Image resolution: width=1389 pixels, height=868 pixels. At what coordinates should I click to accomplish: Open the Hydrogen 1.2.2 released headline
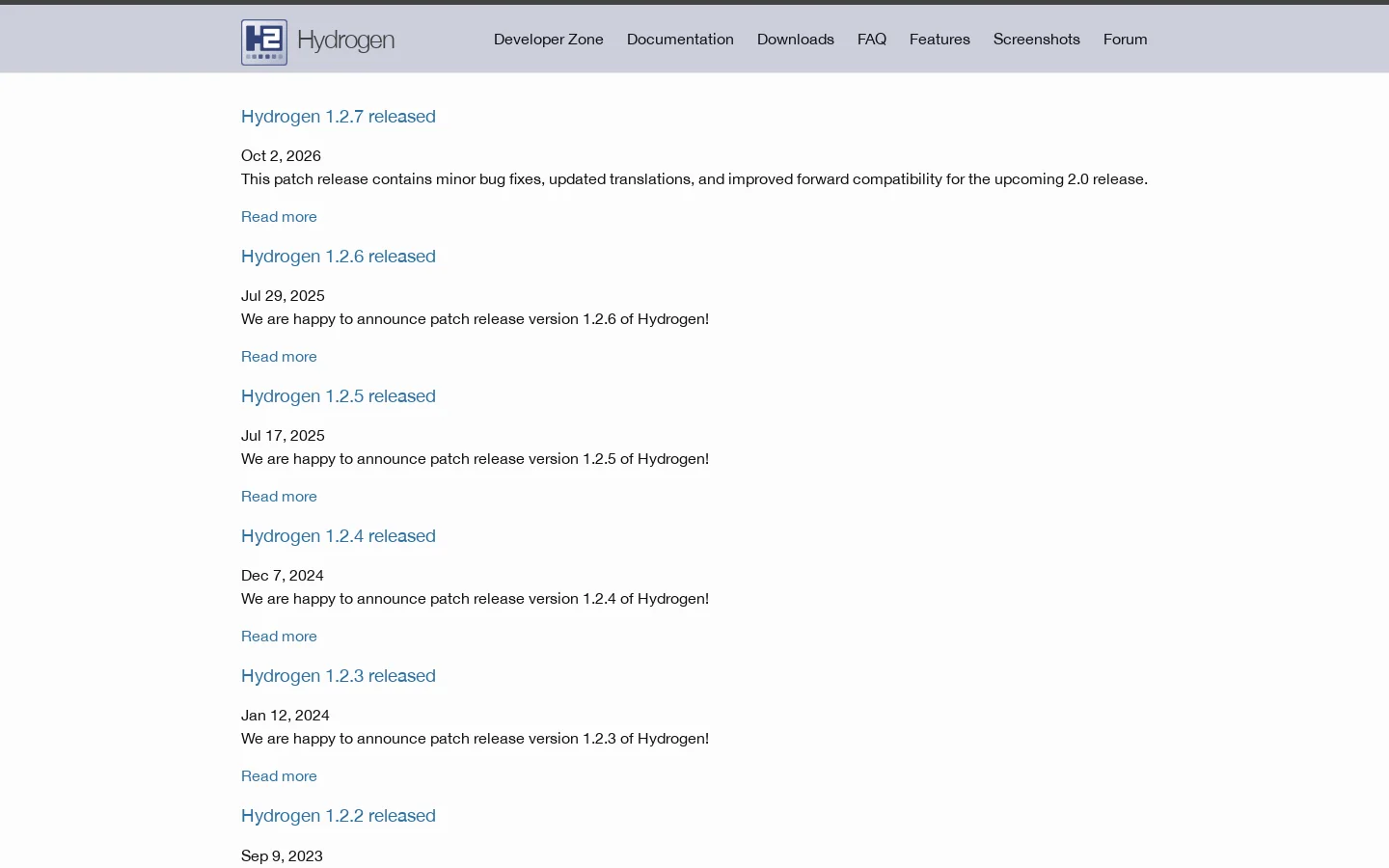coord(339,816)
